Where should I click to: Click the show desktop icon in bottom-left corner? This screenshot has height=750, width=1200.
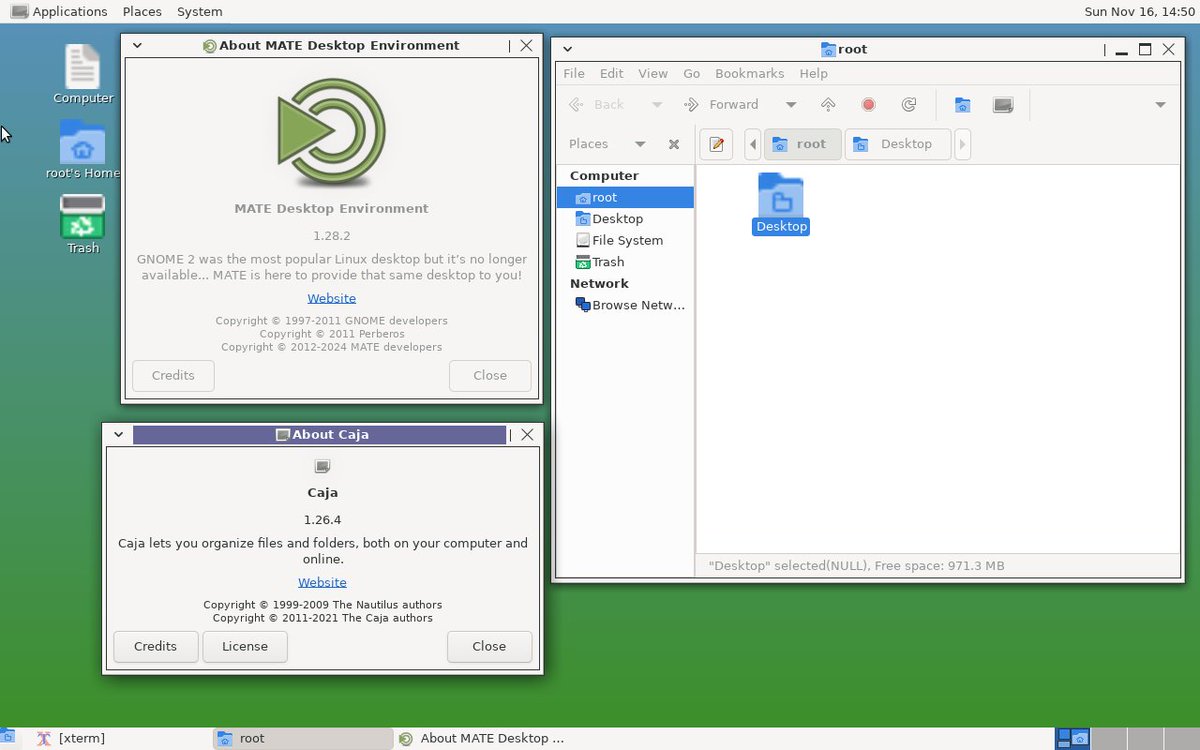pyautogui.click(x=8, y=738)
